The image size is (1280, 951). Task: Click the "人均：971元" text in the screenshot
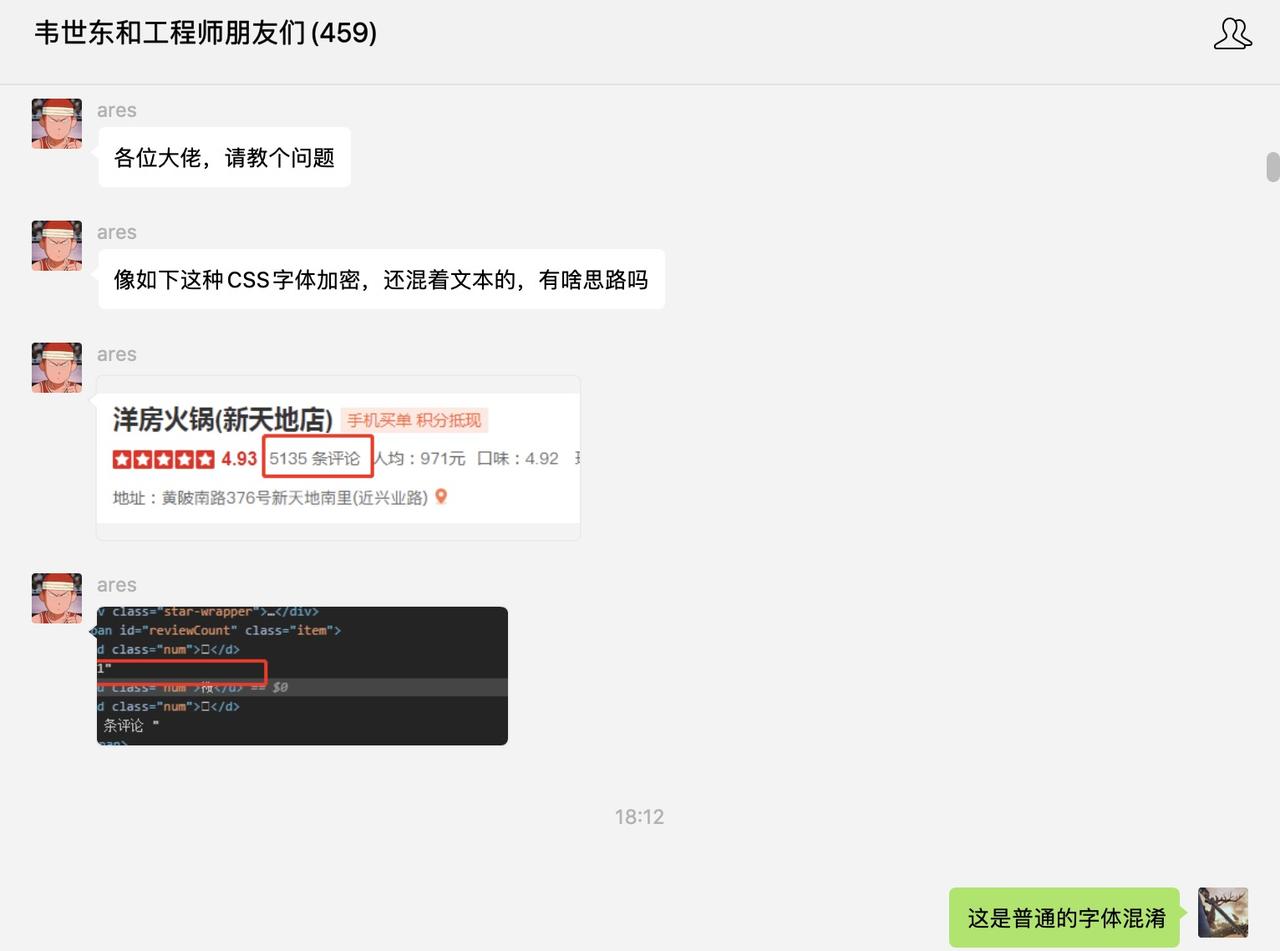coord(420,459)
